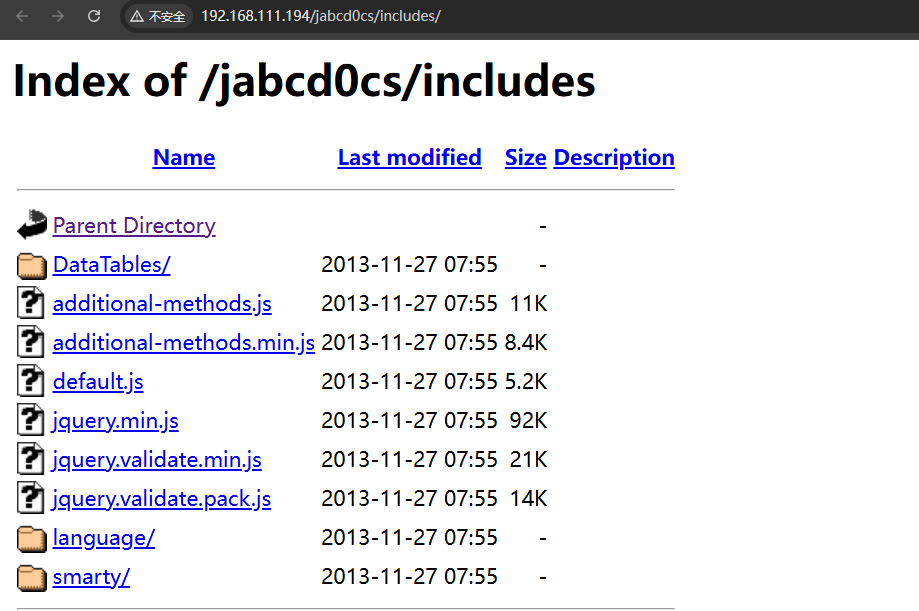Click the DataTables folder icon

coord(32,265)
